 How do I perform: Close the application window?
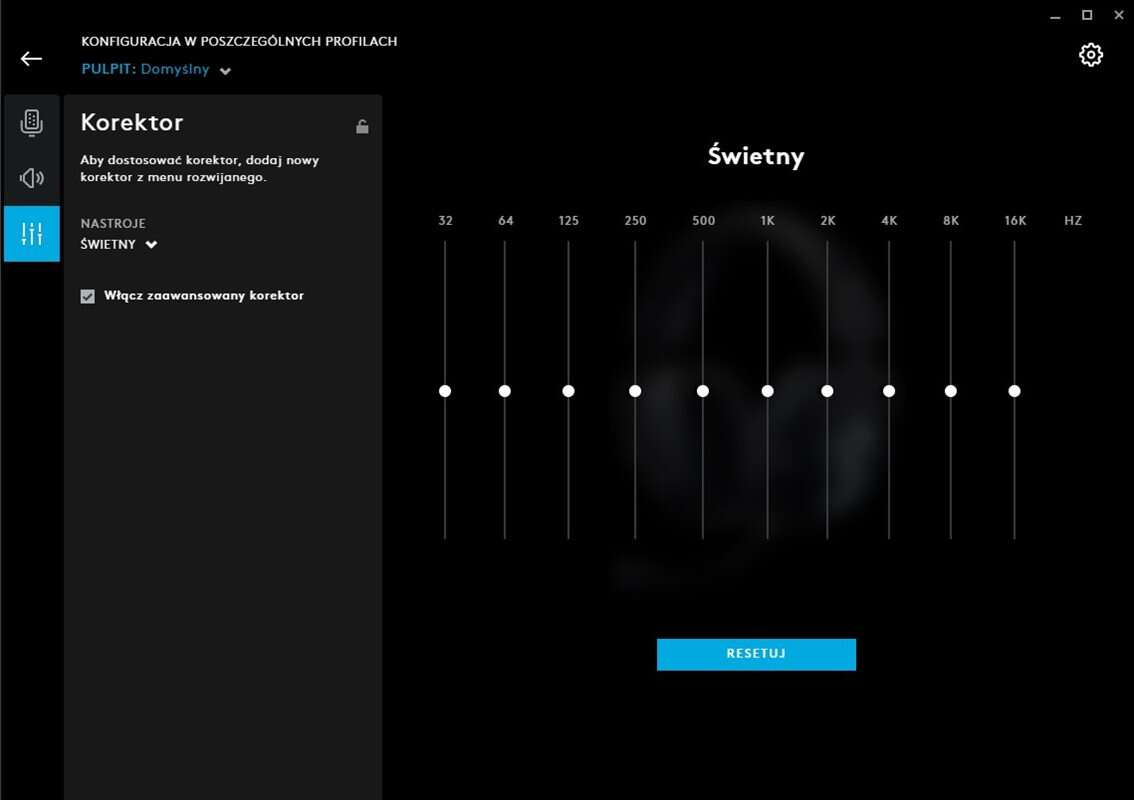(1116, 15)
